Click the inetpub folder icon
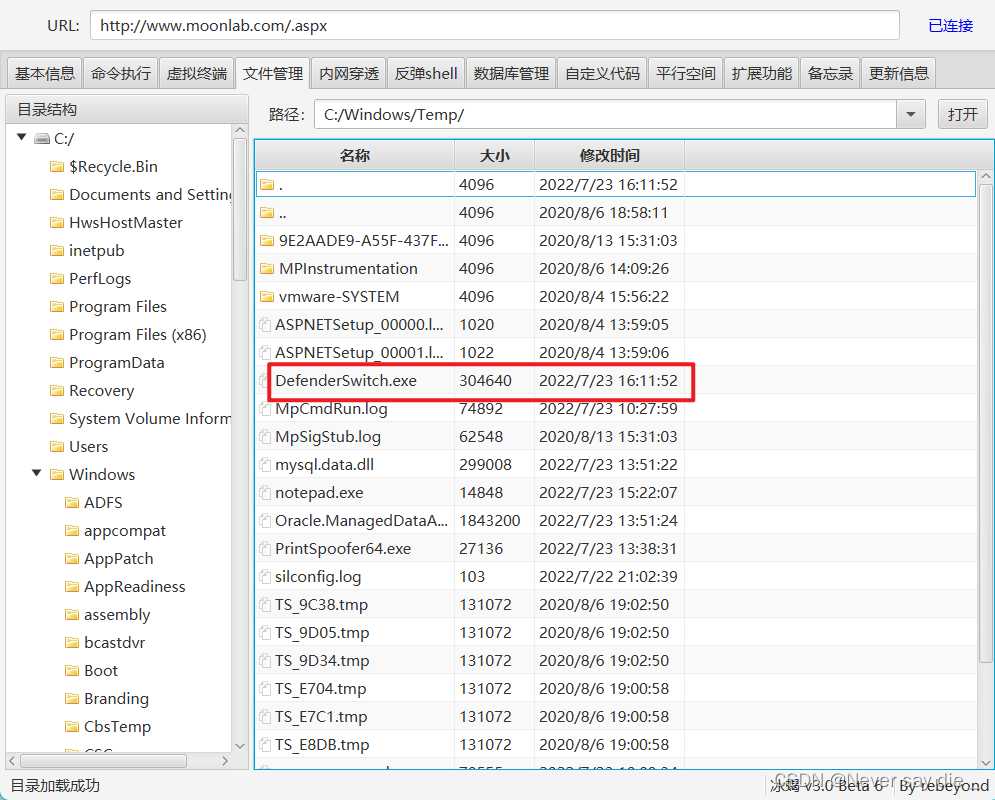 57,251
